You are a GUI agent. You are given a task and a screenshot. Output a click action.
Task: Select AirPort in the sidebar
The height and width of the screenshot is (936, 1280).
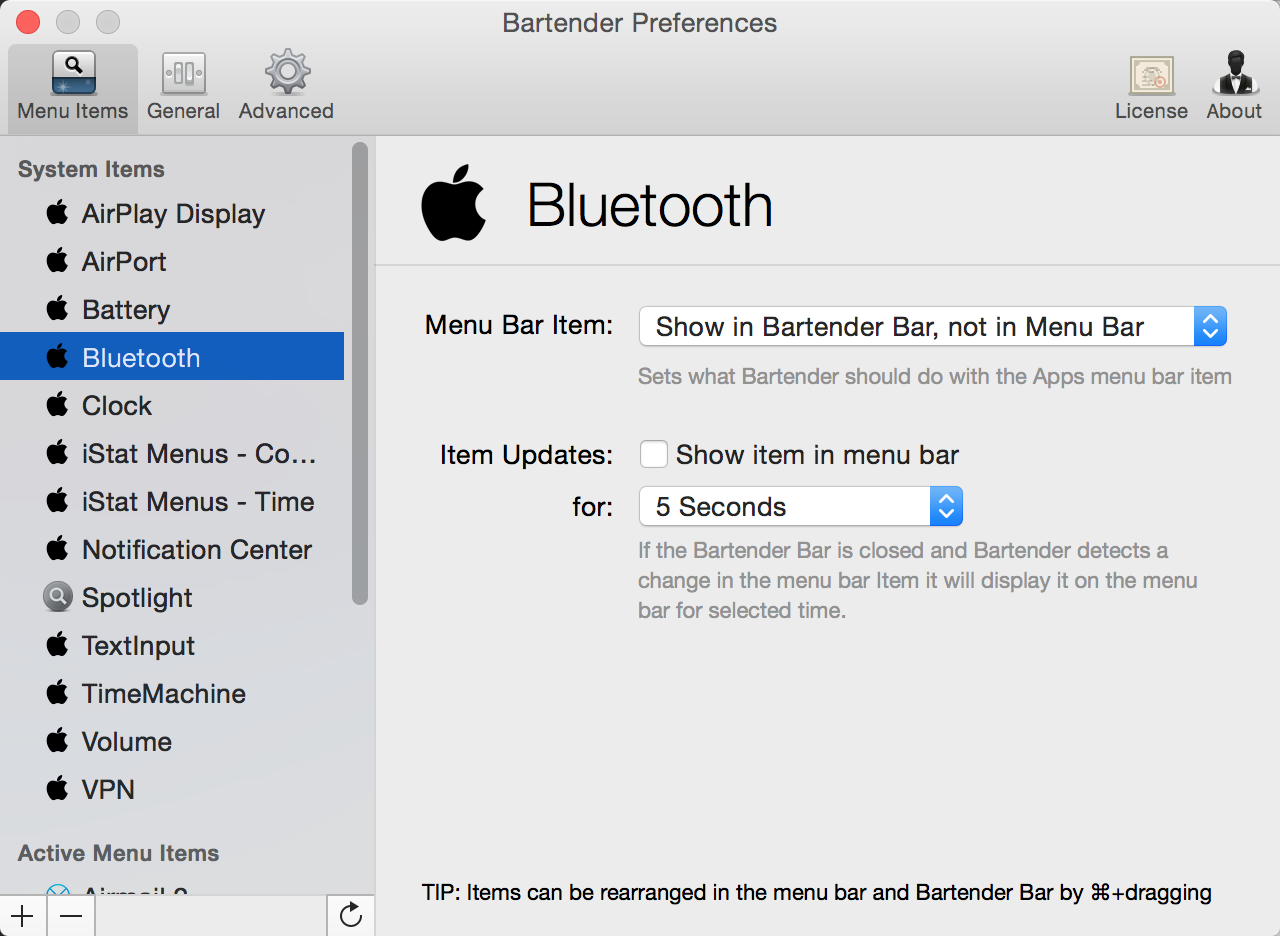coord(172,261)
